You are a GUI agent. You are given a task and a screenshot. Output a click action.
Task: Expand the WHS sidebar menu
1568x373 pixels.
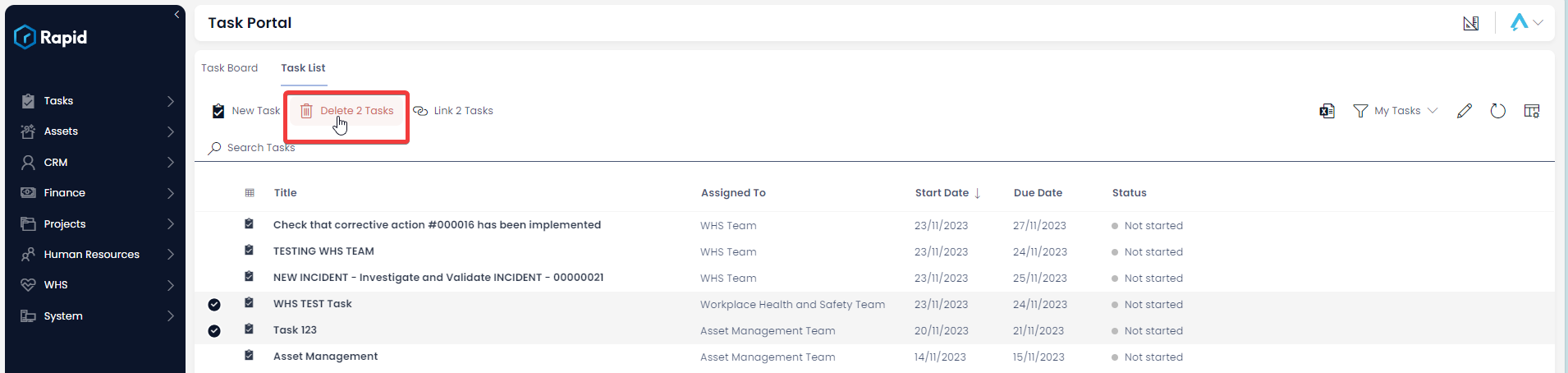pos(95,285)
